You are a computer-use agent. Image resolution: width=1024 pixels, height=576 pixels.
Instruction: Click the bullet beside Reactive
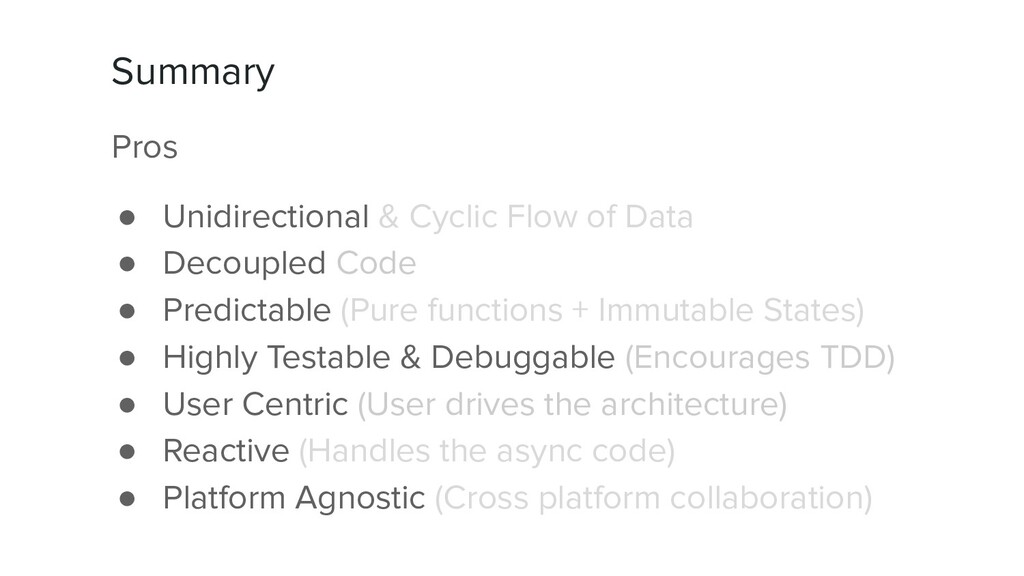point(127,452)
